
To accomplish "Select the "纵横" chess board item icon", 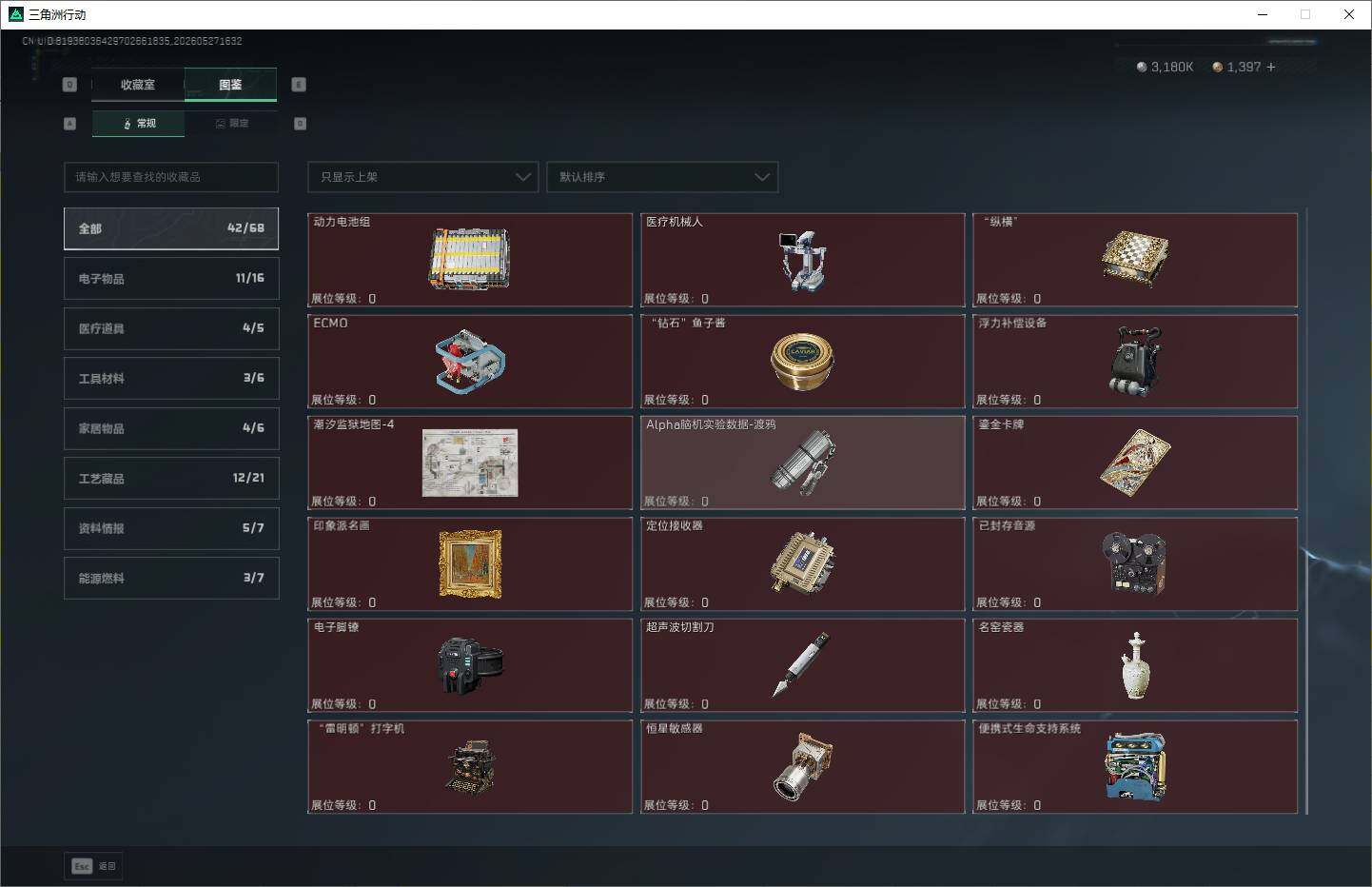I will (x=1134, y=259).
